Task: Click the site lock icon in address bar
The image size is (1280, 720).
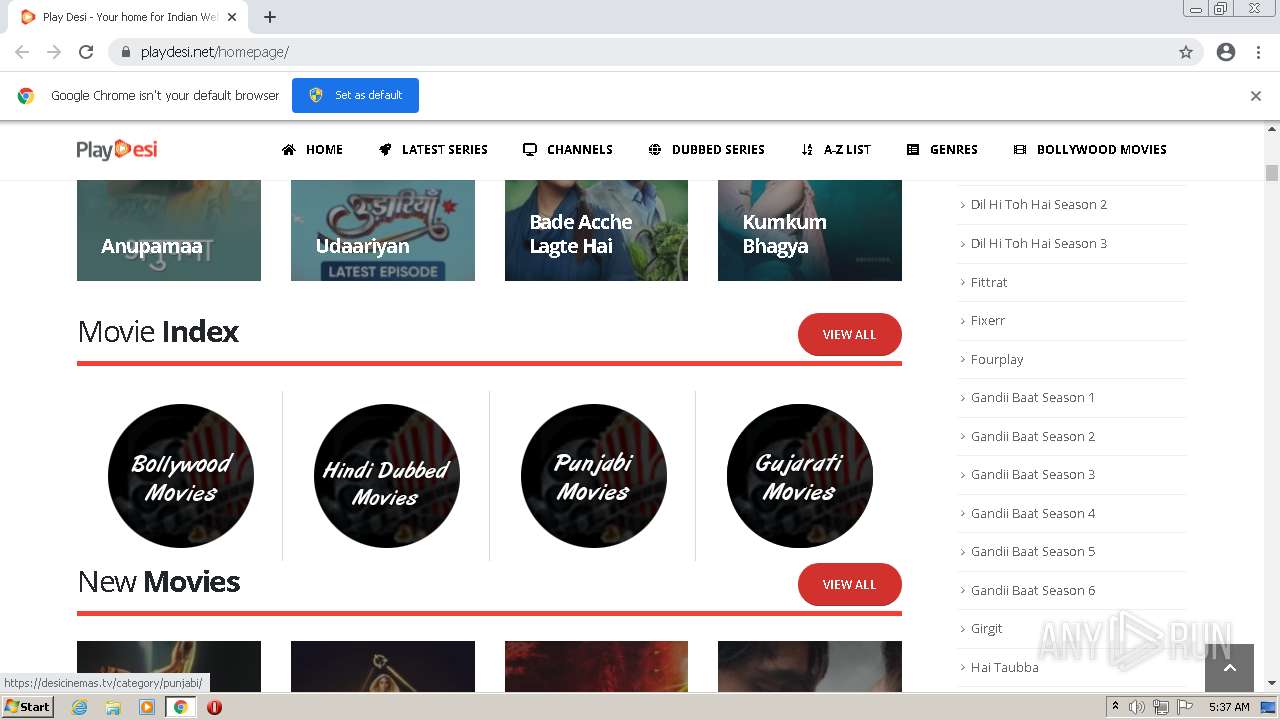Action: pyautogui.click(x=126, y=52)
